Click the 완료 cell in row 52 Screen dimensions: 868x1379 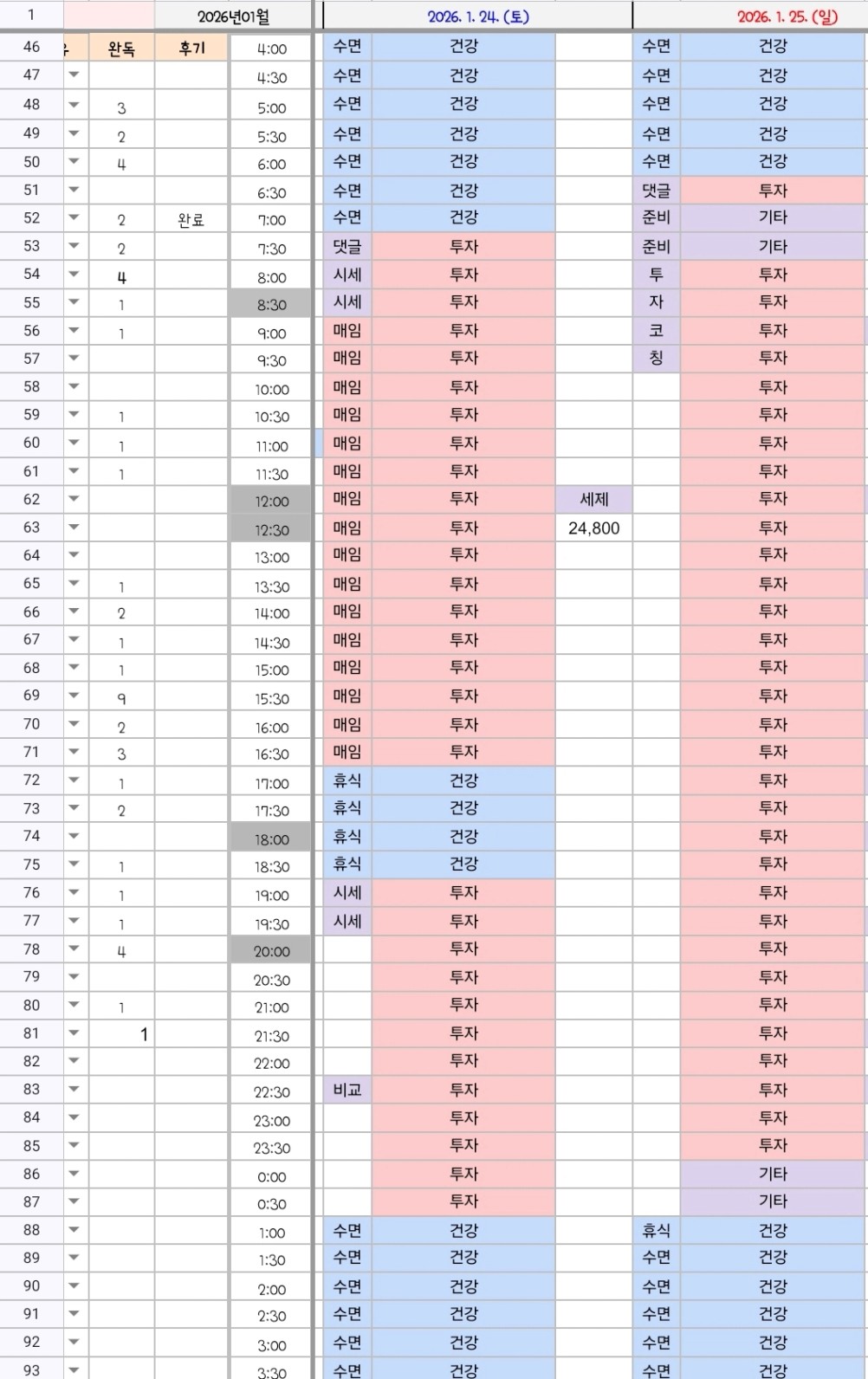point(191,220)
